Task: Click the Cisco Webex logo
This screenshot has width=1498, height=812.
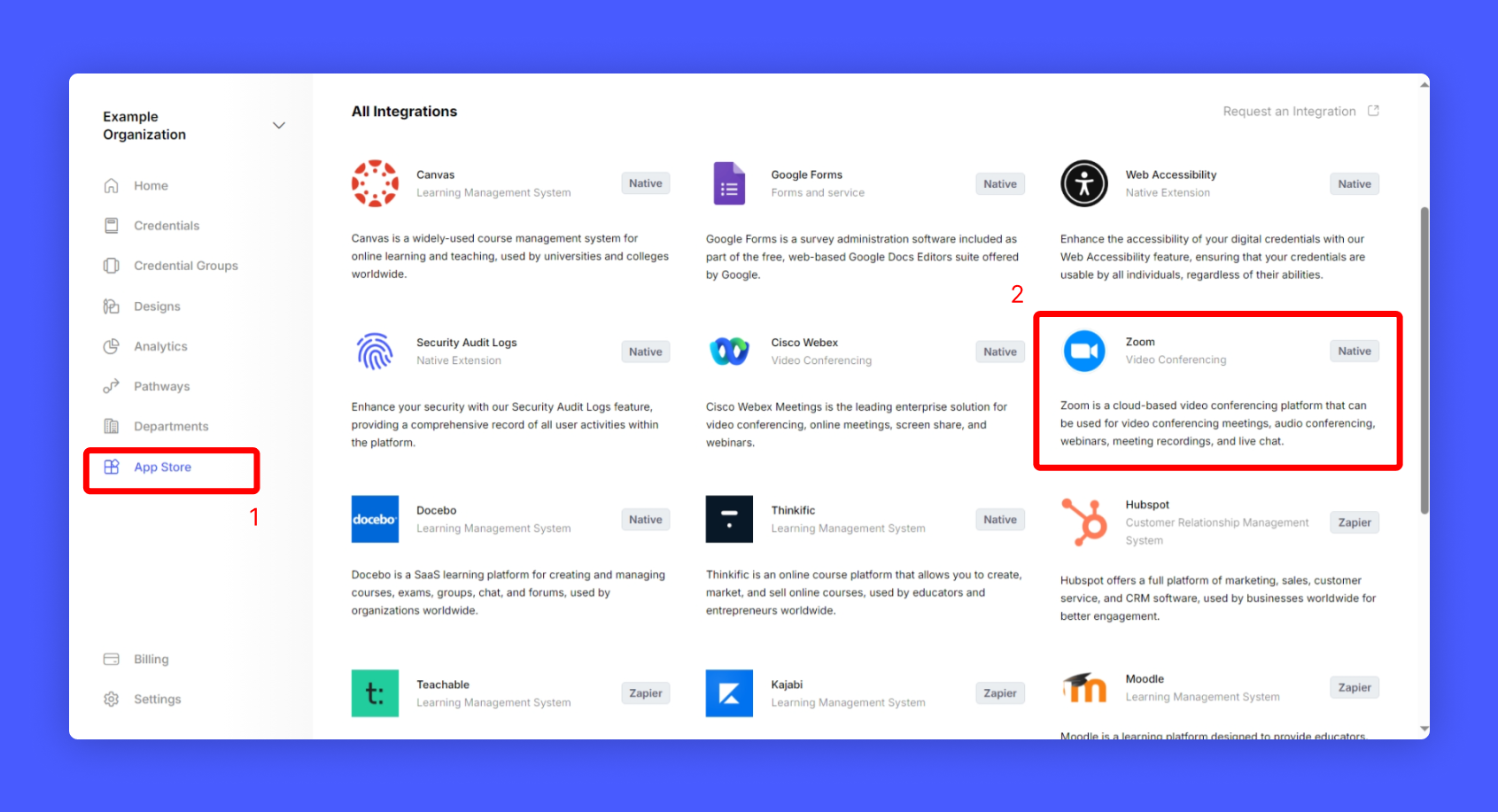Action: 729,352
